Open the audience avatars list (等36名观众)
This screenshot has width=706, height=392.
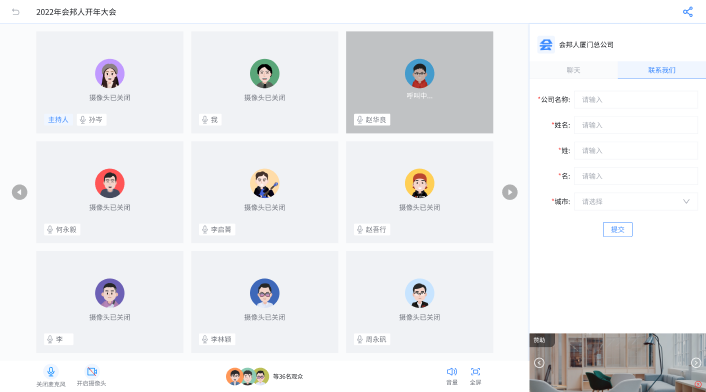[265, 376]
